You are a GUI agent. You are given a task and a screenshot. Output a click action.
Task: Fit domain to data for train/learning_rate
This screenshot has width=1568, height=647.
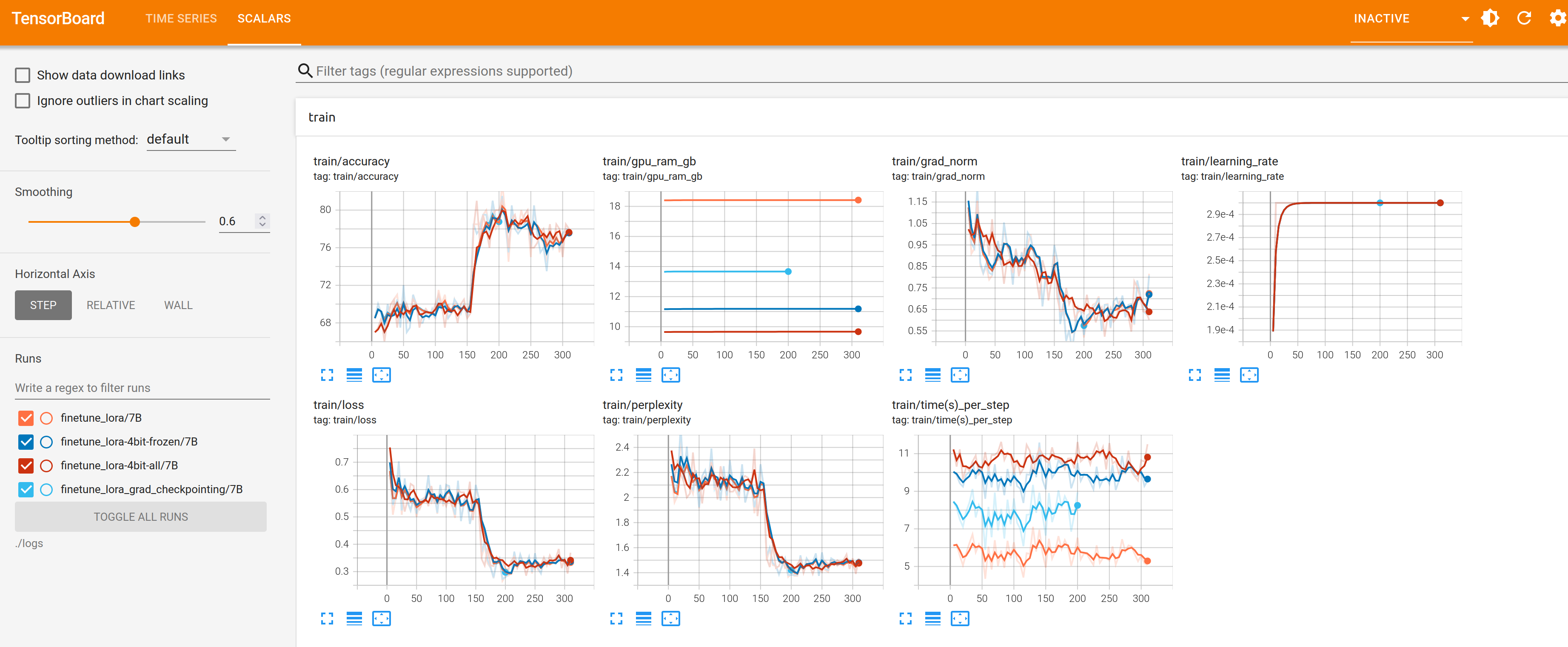click(x=1249, y=375)
